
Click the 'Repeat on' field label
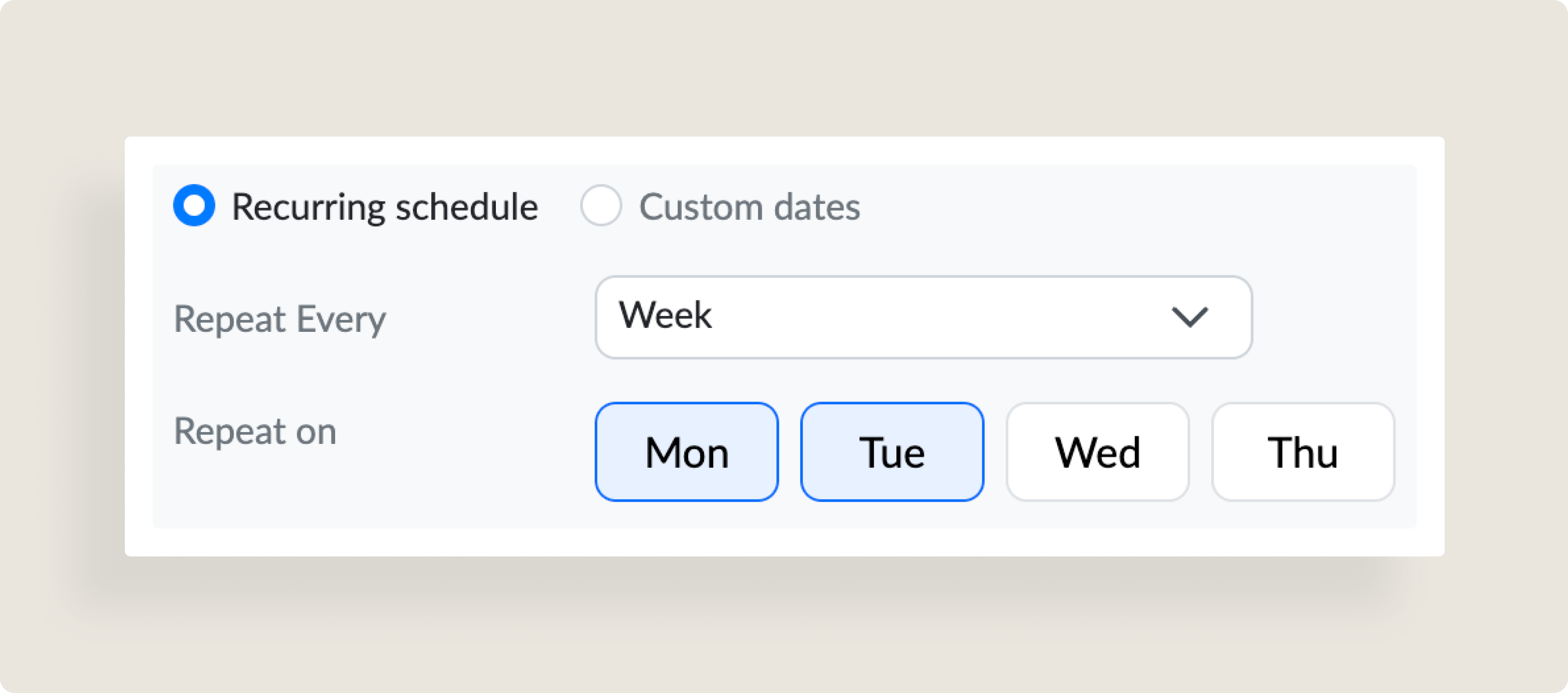254,431
